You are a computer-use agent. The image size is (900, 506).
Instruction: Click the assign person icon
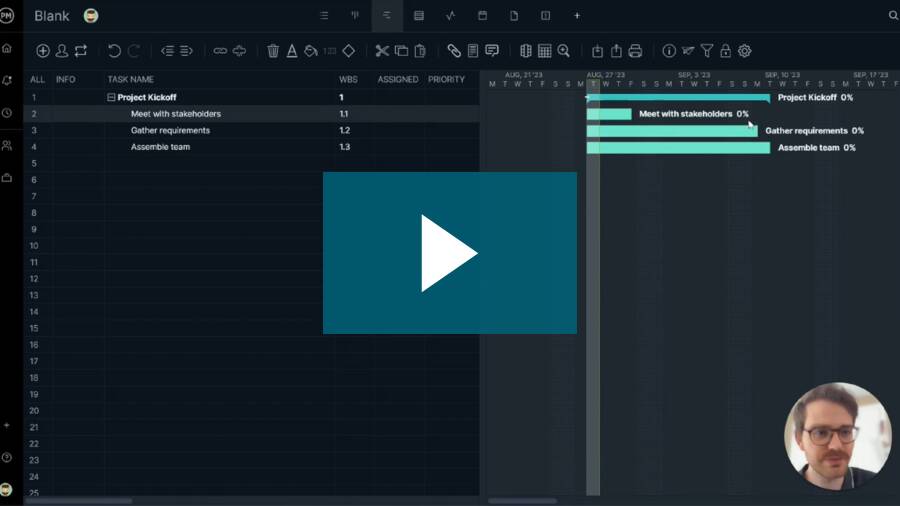pyautogui.click(x=62, y=51)
